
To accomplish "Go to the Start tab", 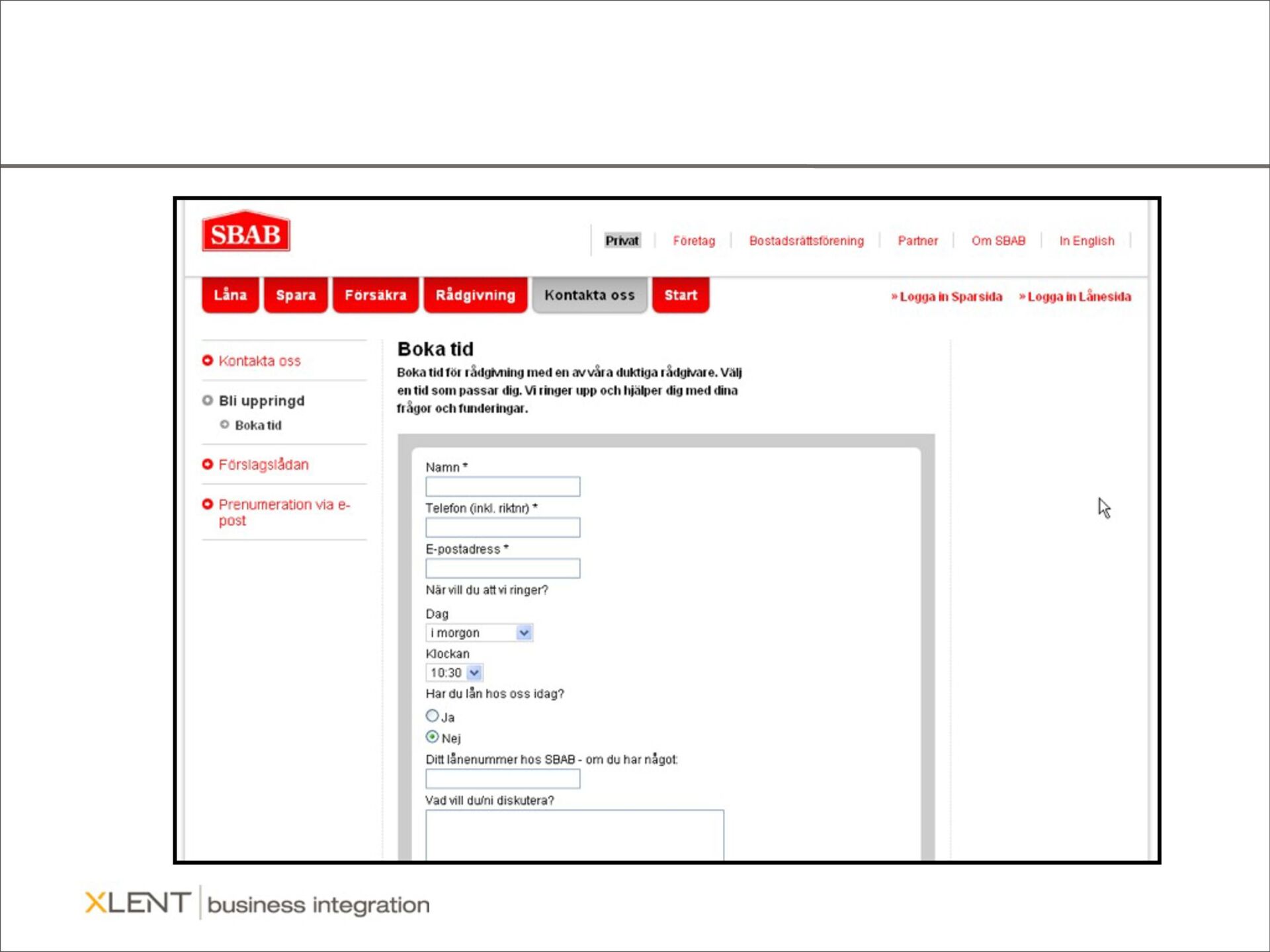I will (681, 295).
